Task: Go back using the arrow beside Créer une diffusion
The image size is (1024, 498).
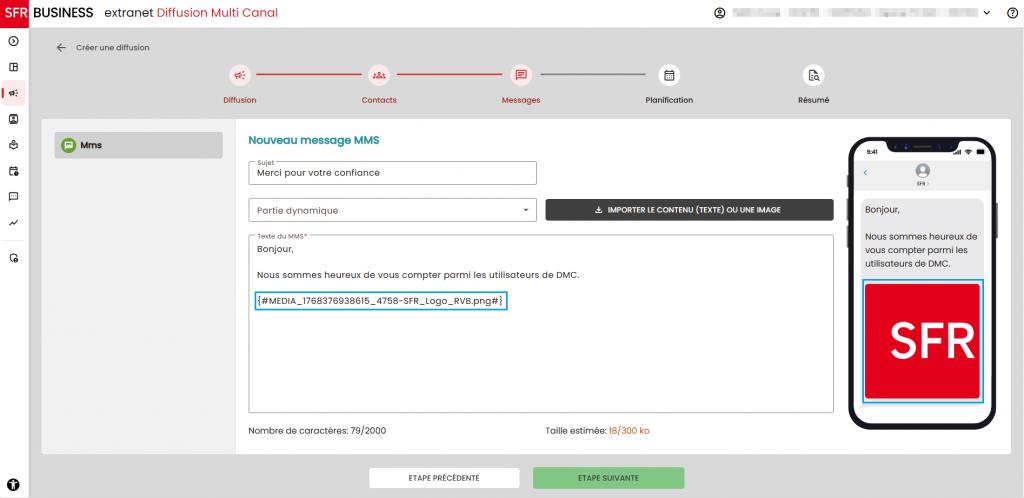Action: click(61, 47)
